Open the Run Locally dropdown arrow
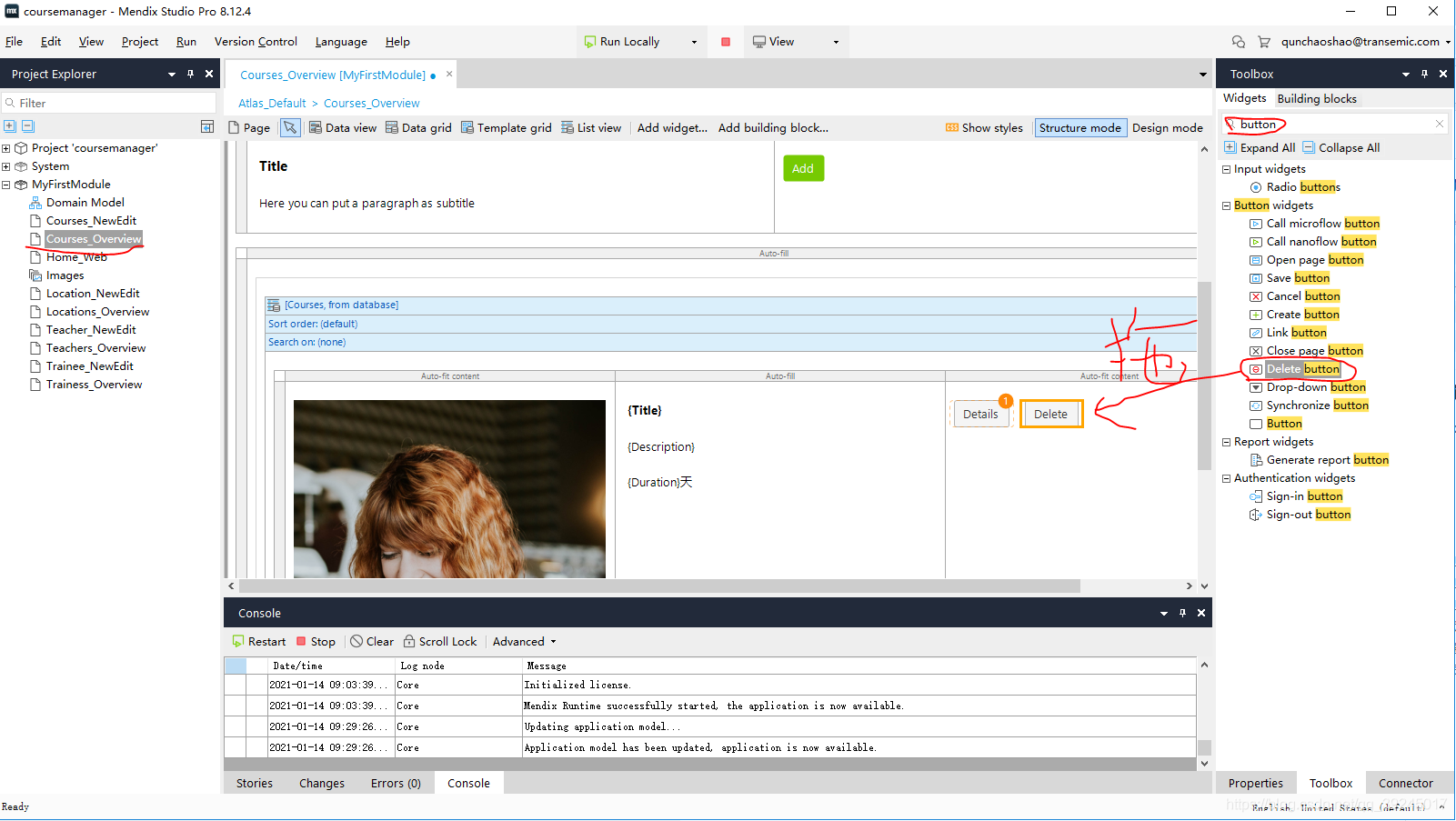This screenshot has height=821, width=1456. click(694, 42)
